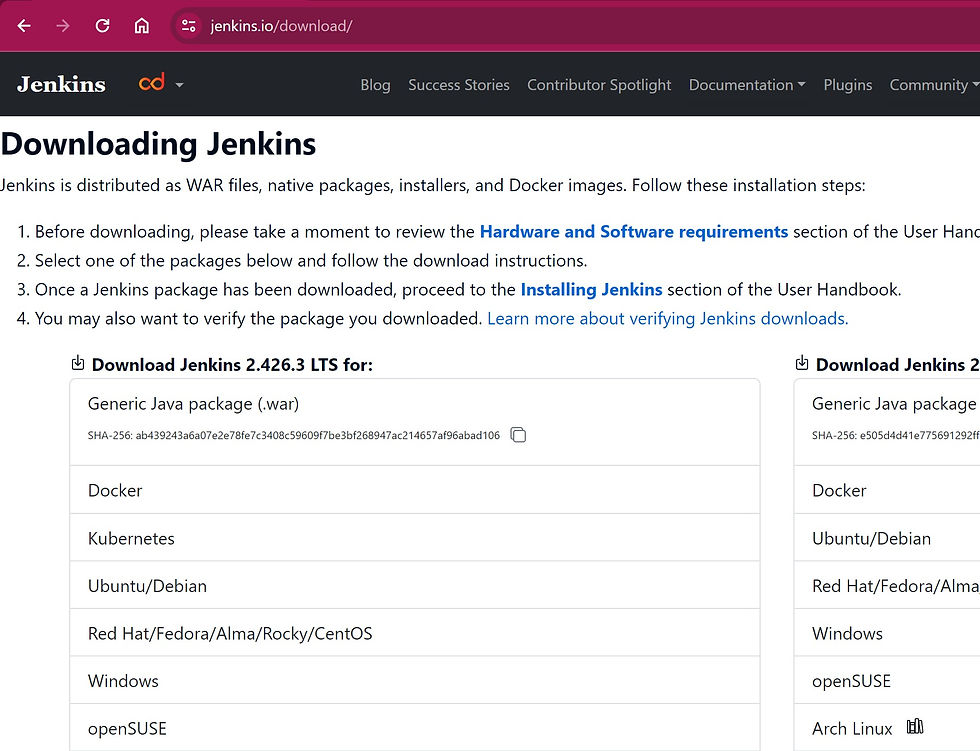This screenshot has width=980, height=751.
Task: Click the LTS SHA-256 hash text ab439243a6a0…
Action: pyautogui.click(x=318, y=435)
